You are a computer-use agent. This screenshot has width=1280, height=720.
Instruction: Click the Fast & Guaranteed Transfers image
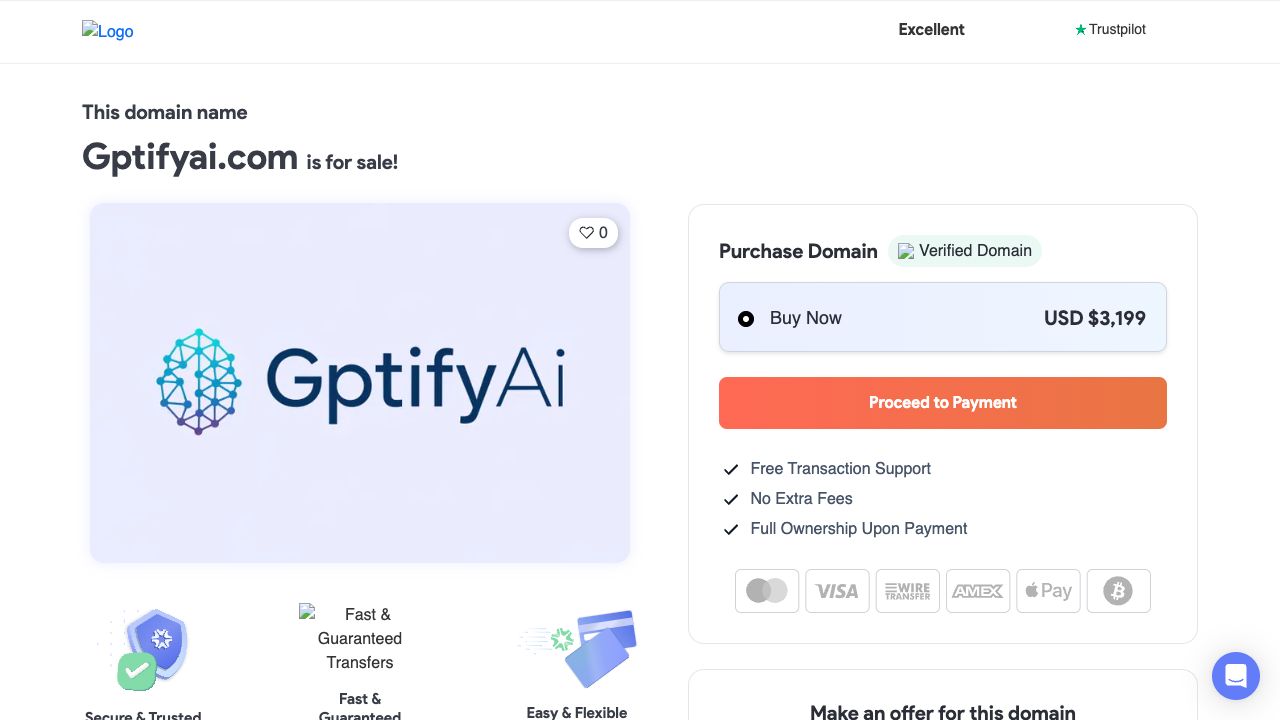(359, 638)
